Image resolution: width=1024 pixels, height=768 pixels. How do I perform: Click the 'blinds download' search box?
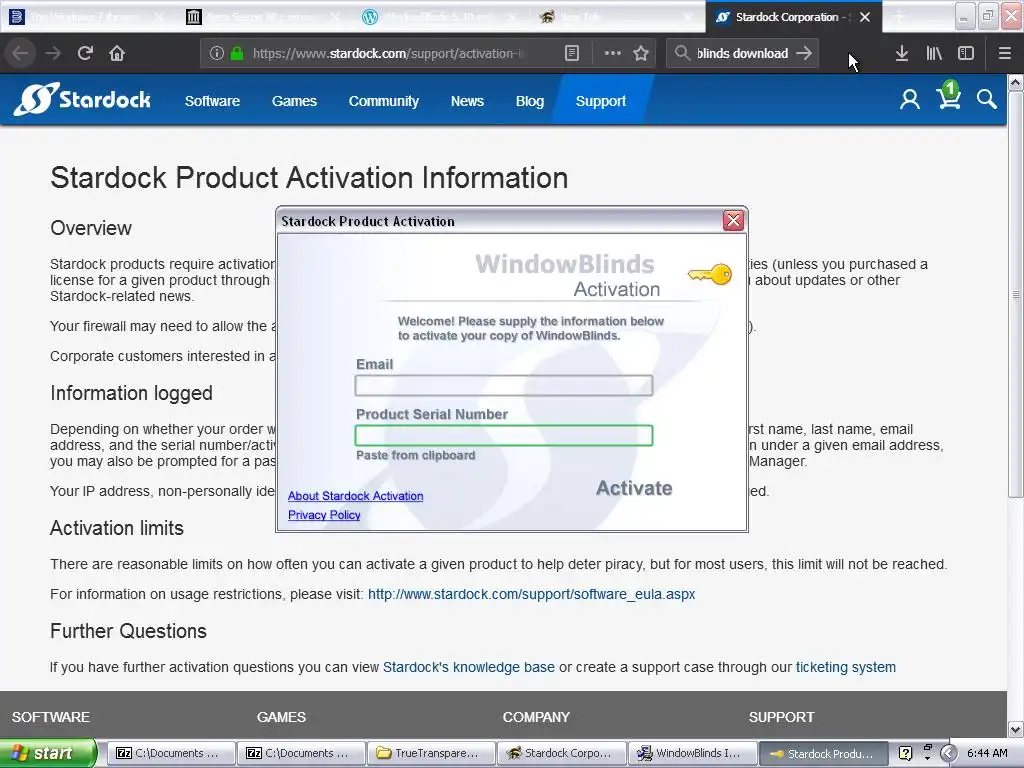coord(742,53)
